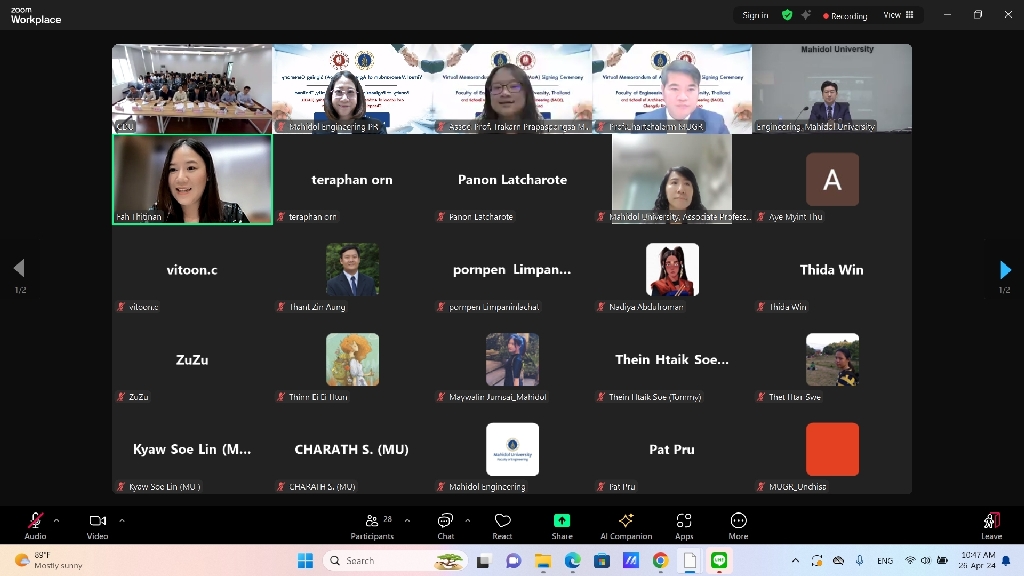Open the View layout menu
This screenshot has height=576, width=1024.
point(898,15)
